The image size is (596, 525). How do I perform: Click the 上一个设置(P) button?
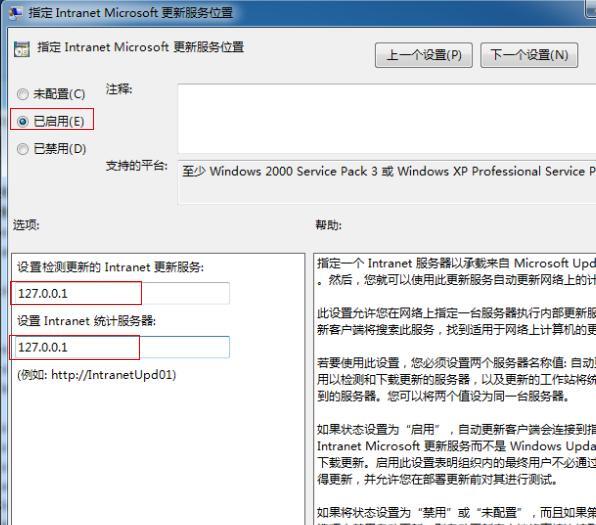[424, 55]
